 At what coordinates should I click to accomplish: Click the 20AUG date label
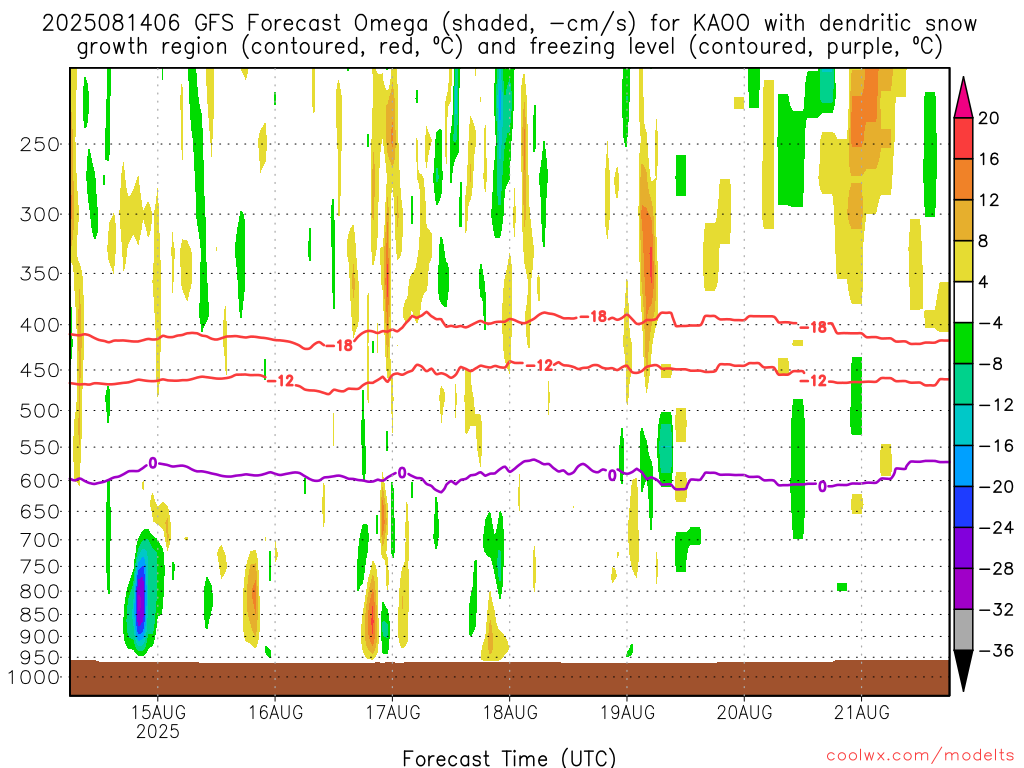744,712
